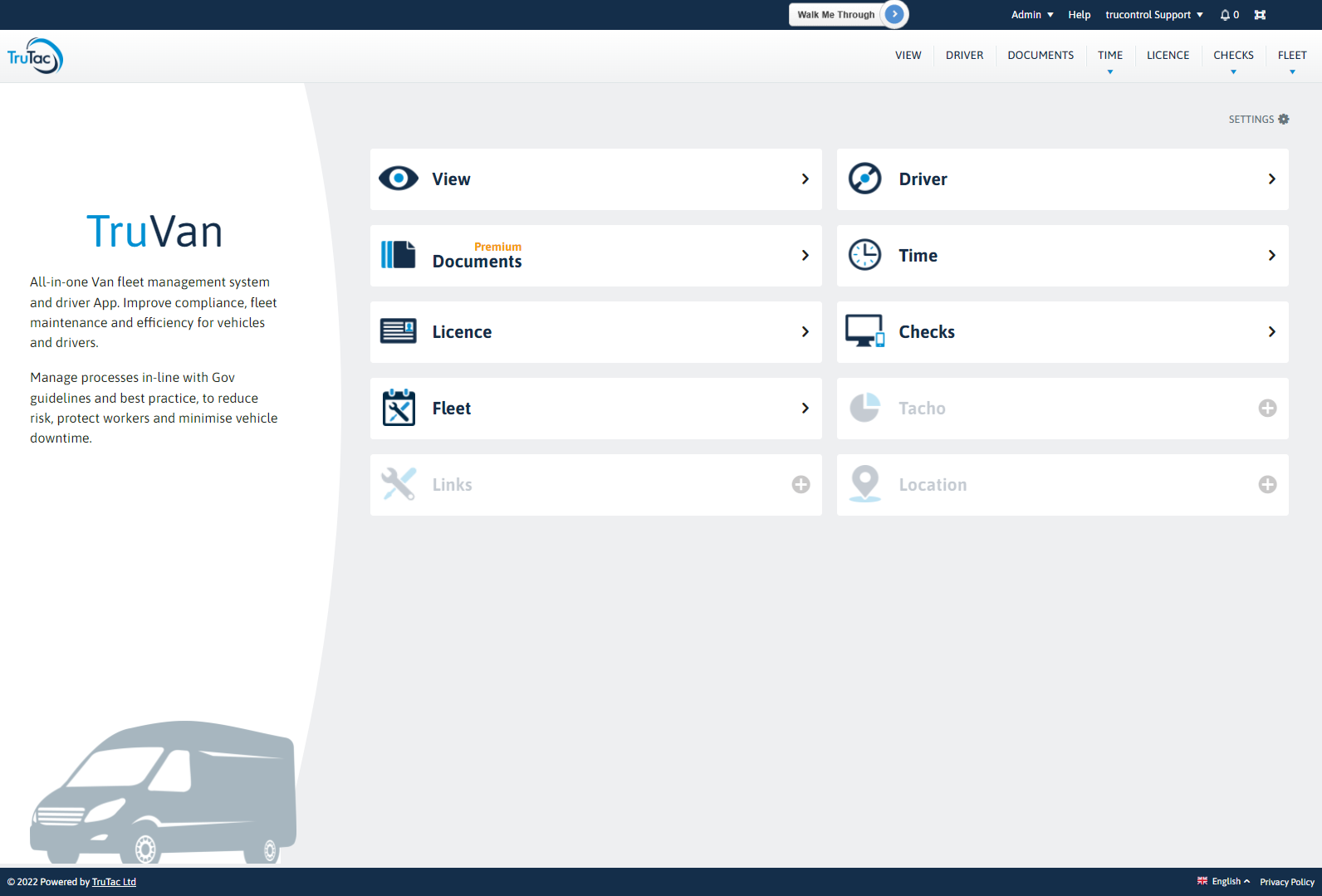1322x896 pixels.
Task: Open the trucontrol Support user dropdown
Action: coord(1153,15)
